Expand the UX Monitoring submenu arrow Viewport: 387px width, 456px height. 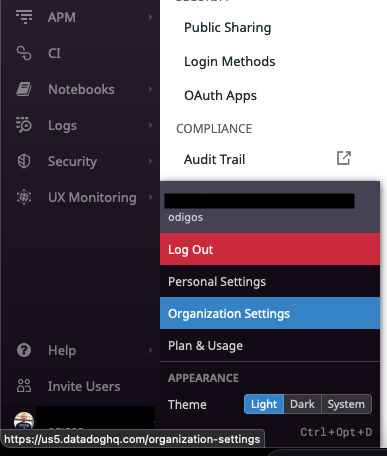[x=151, y=197]
